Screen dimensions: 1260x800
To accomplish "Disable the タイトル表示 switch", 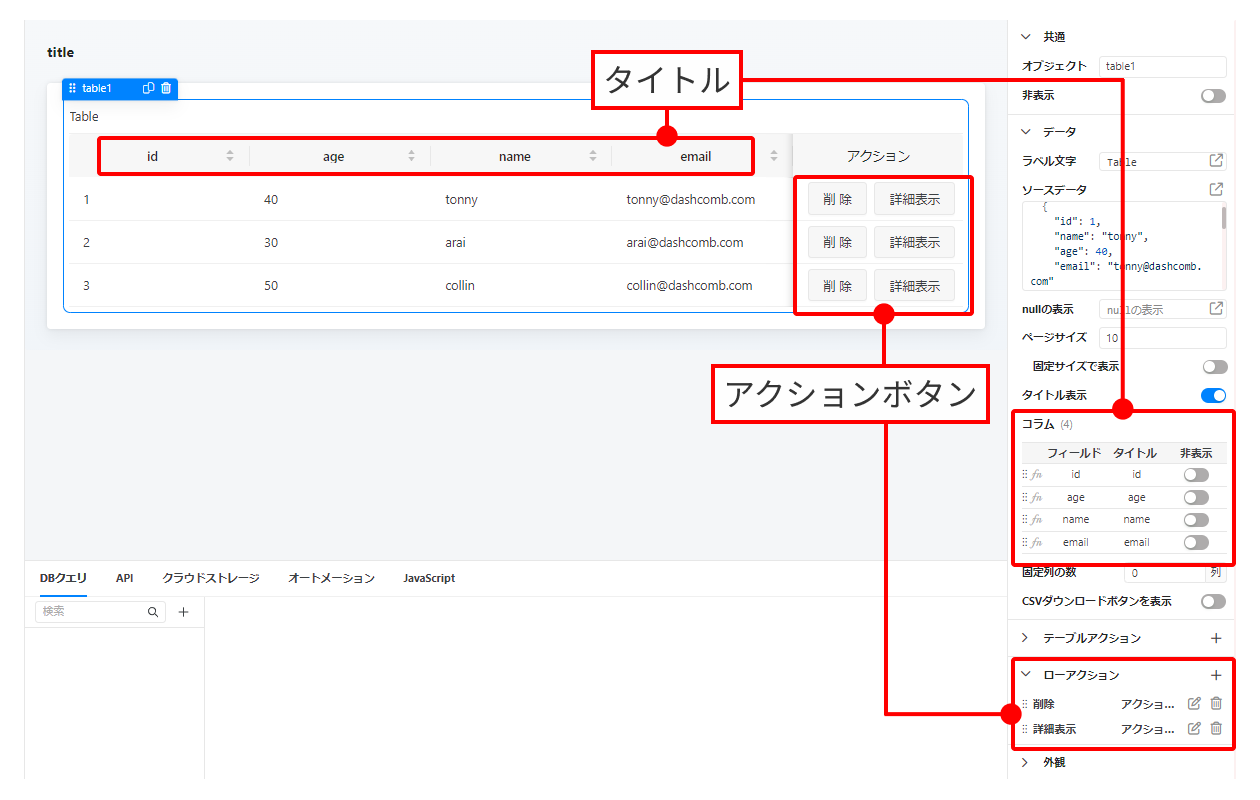I will (1213, 395).
